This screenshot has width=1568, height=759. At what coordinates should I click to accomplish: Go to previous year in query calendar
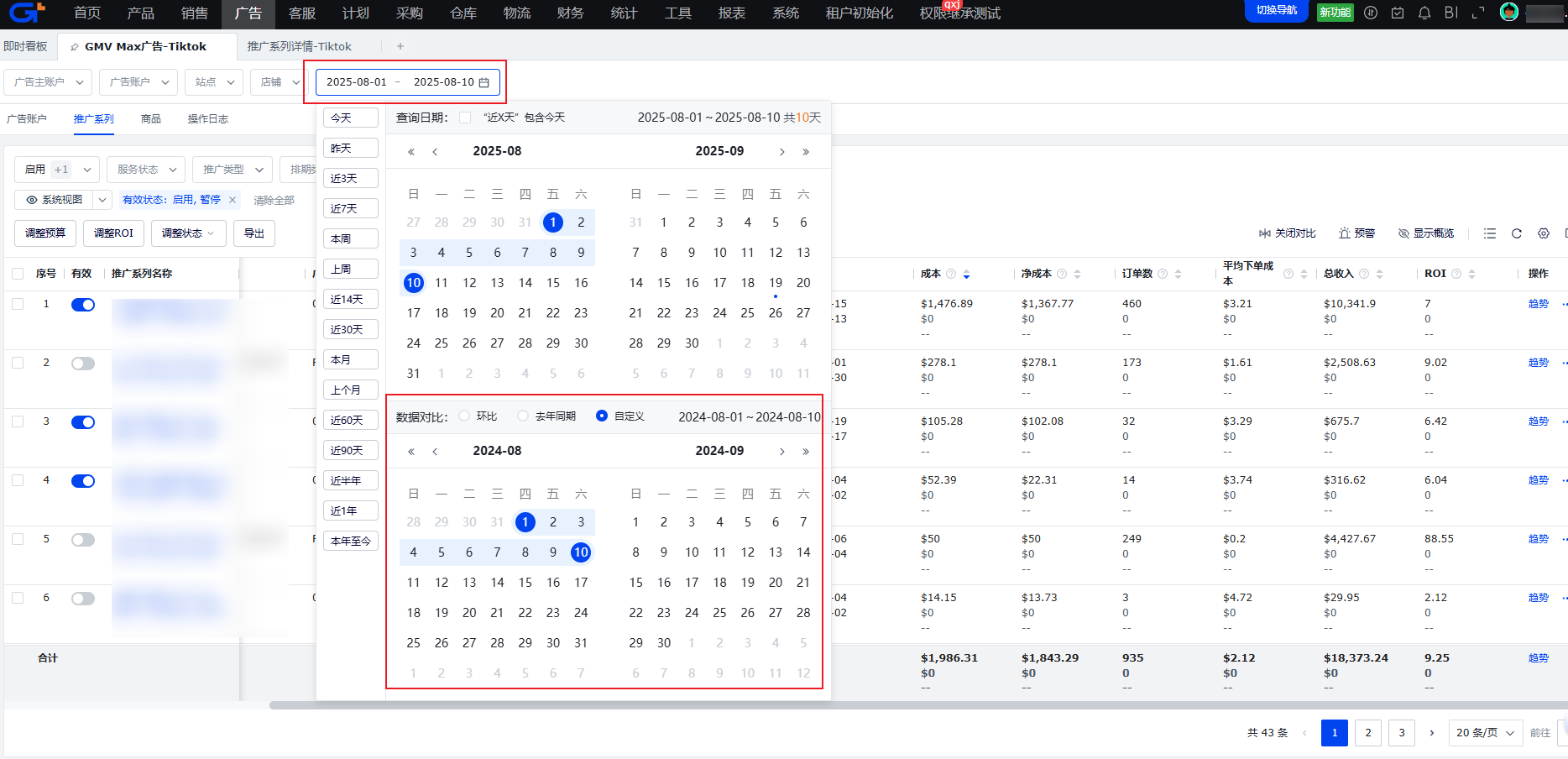tap(411, 152)
